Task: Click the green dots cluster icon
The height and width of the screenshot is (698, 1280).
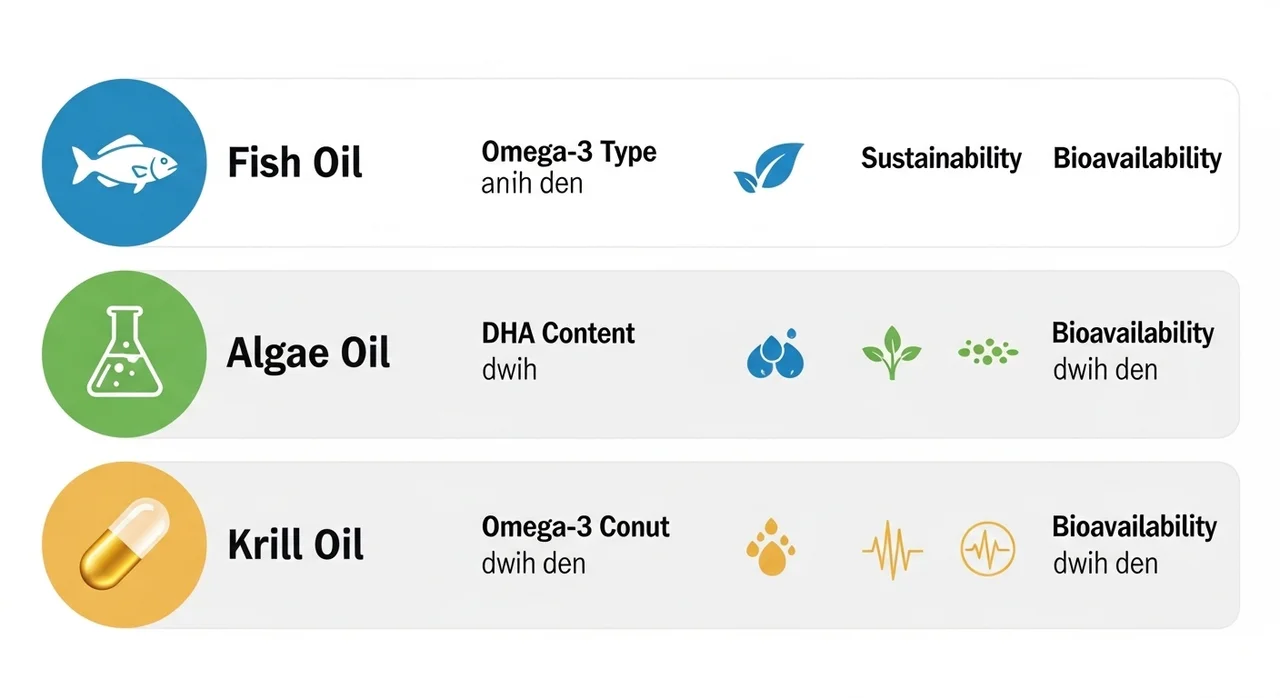Action: (988, 351)
